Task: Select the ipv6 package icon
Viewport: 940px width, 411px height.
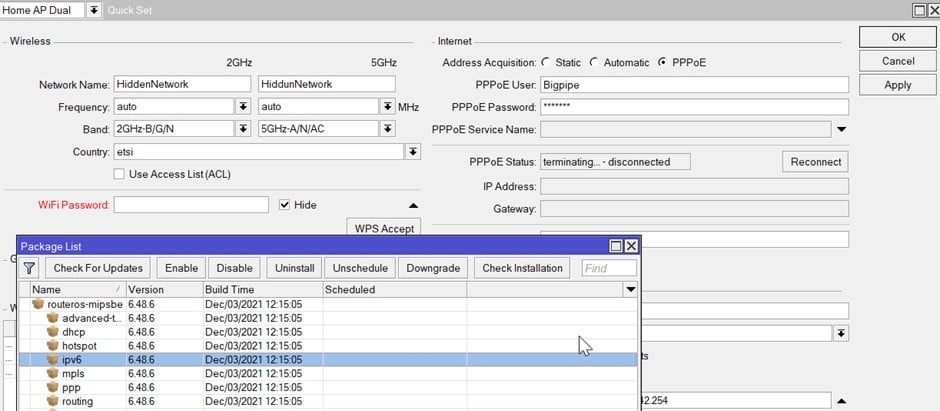Action: [x=53, y=359]
